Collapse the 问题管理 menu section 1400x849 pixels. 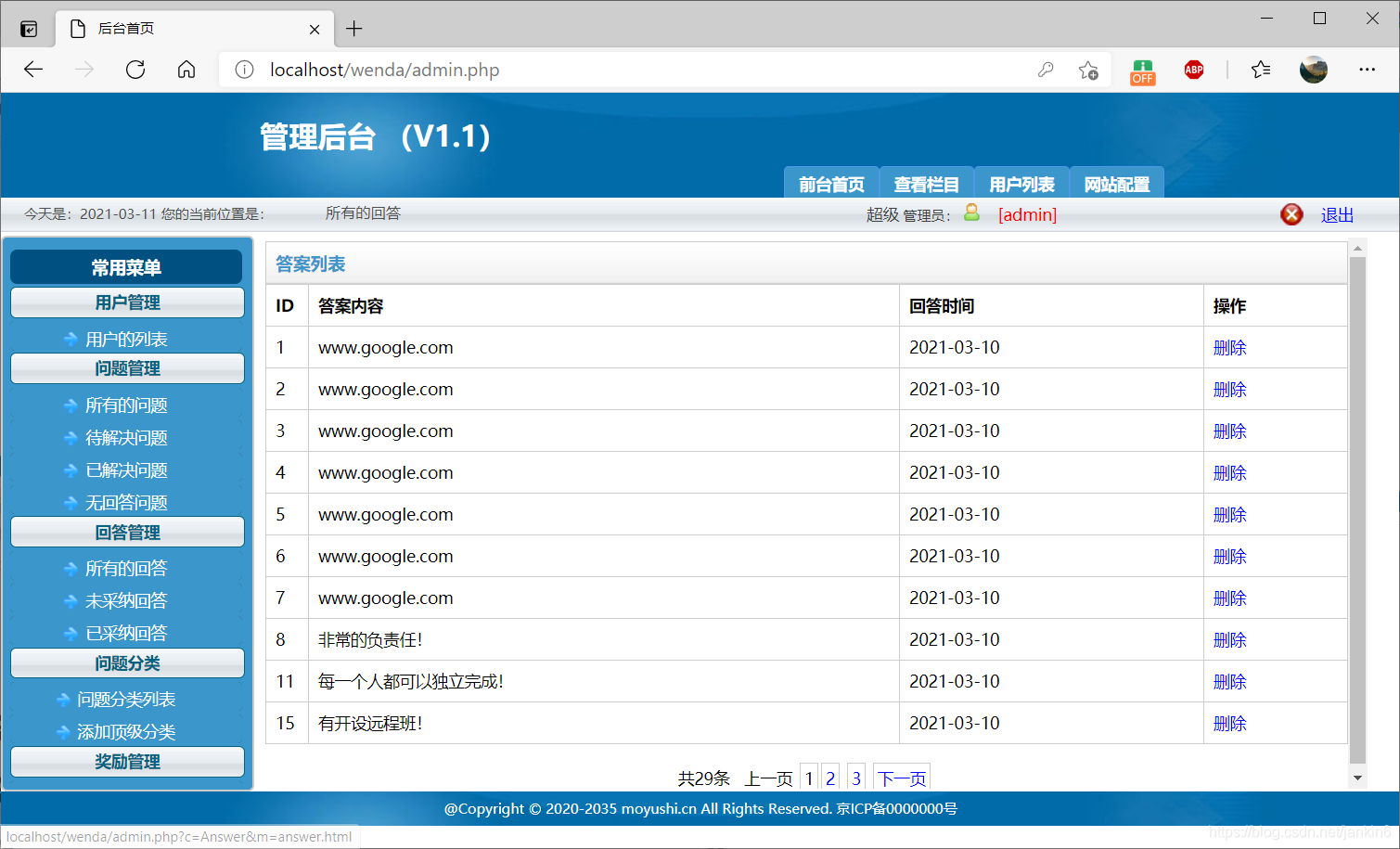[127, 368]
